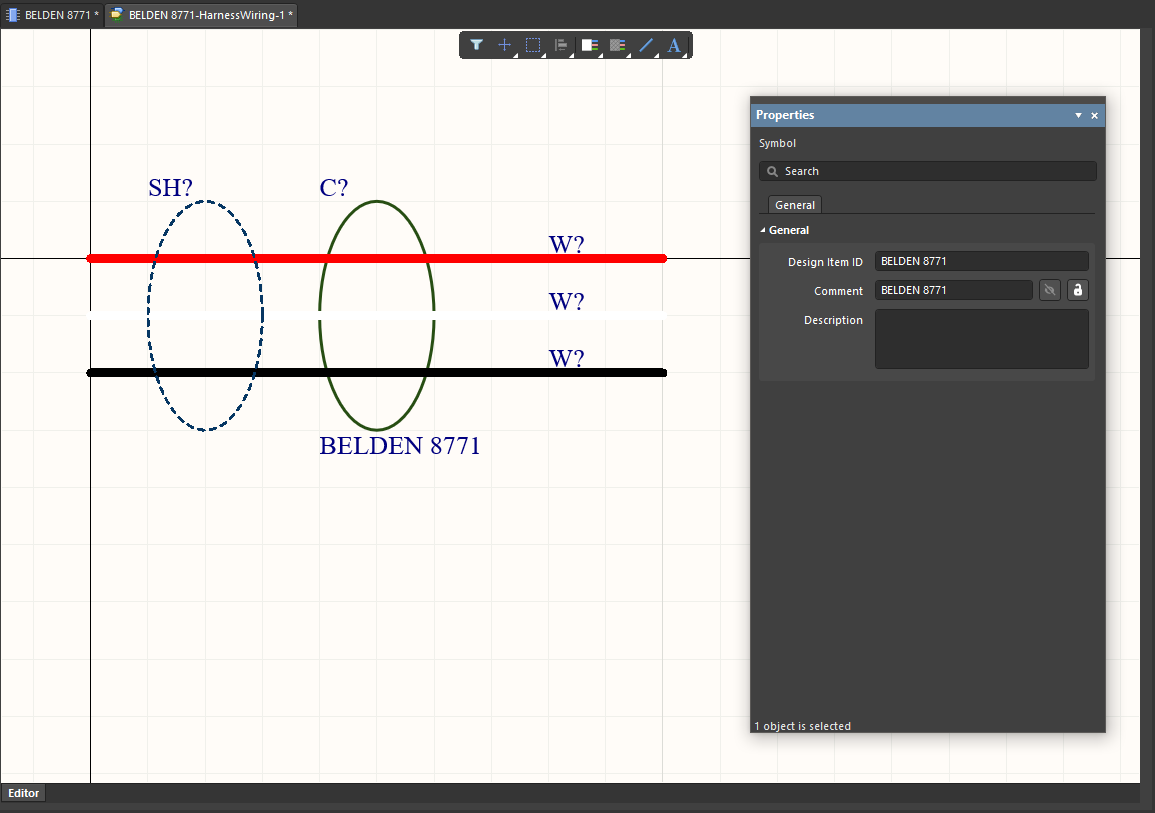
Task: Select the move tool with crosshair icon
Action: [x=504, y=45]
